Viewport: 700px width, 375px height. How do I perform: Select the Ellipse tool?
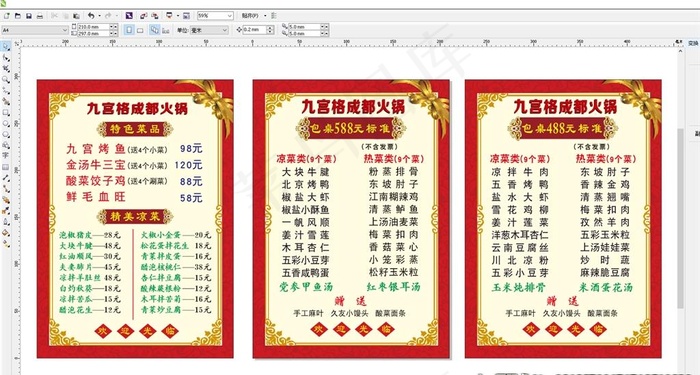tap(6, 123)
